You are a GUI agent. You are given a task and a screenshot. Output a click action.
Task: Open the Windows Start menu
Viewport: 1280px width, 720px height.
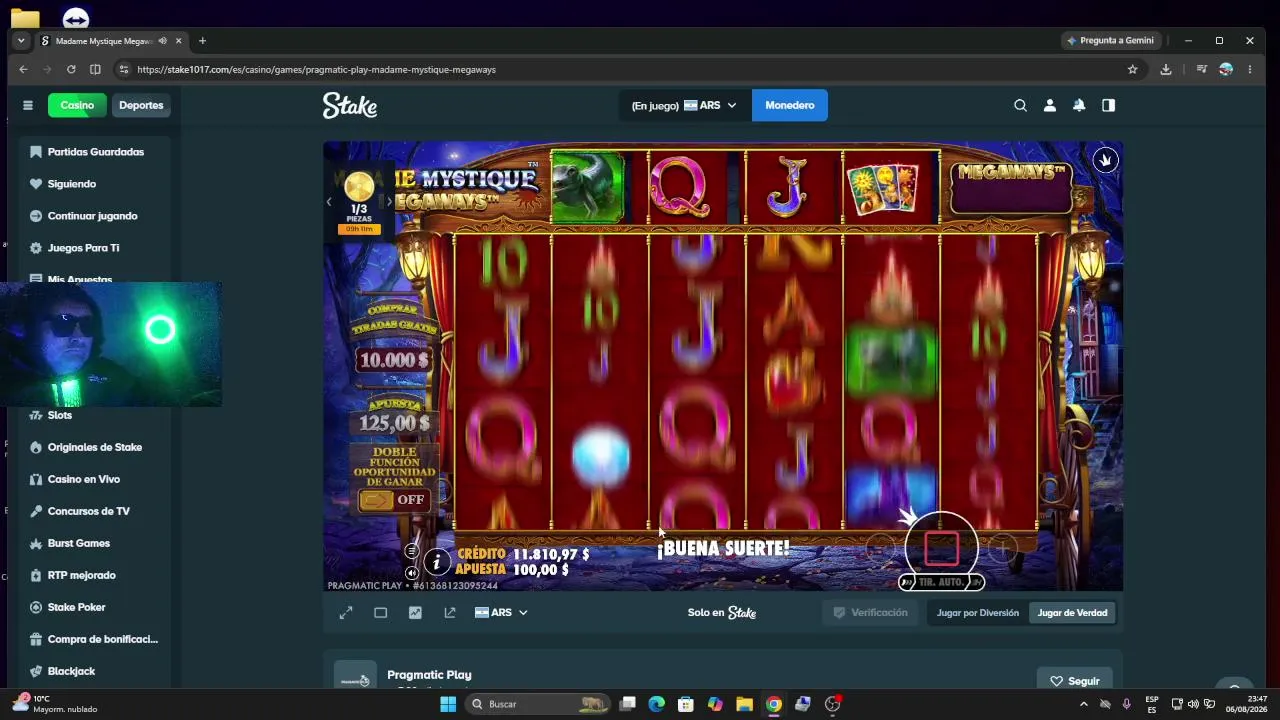448,704
